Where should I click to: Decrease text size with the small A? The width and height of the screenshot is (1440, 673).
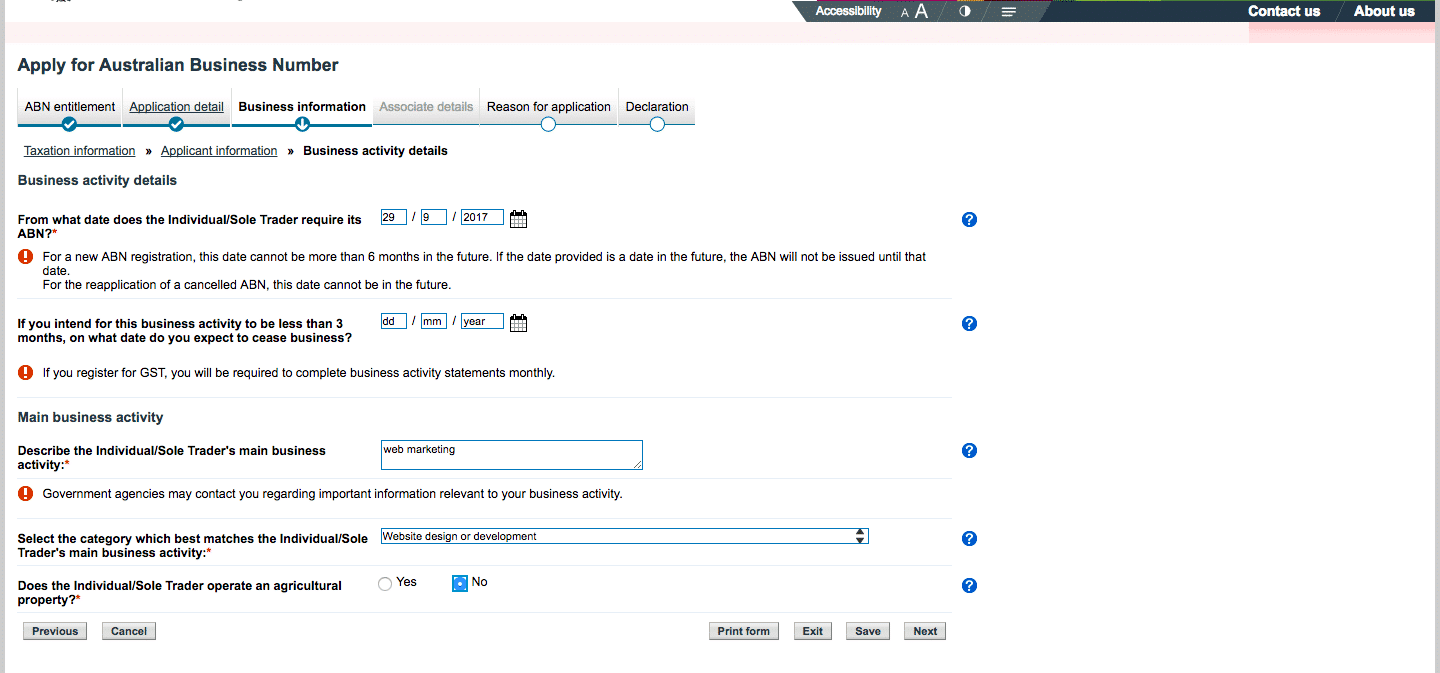905,13
